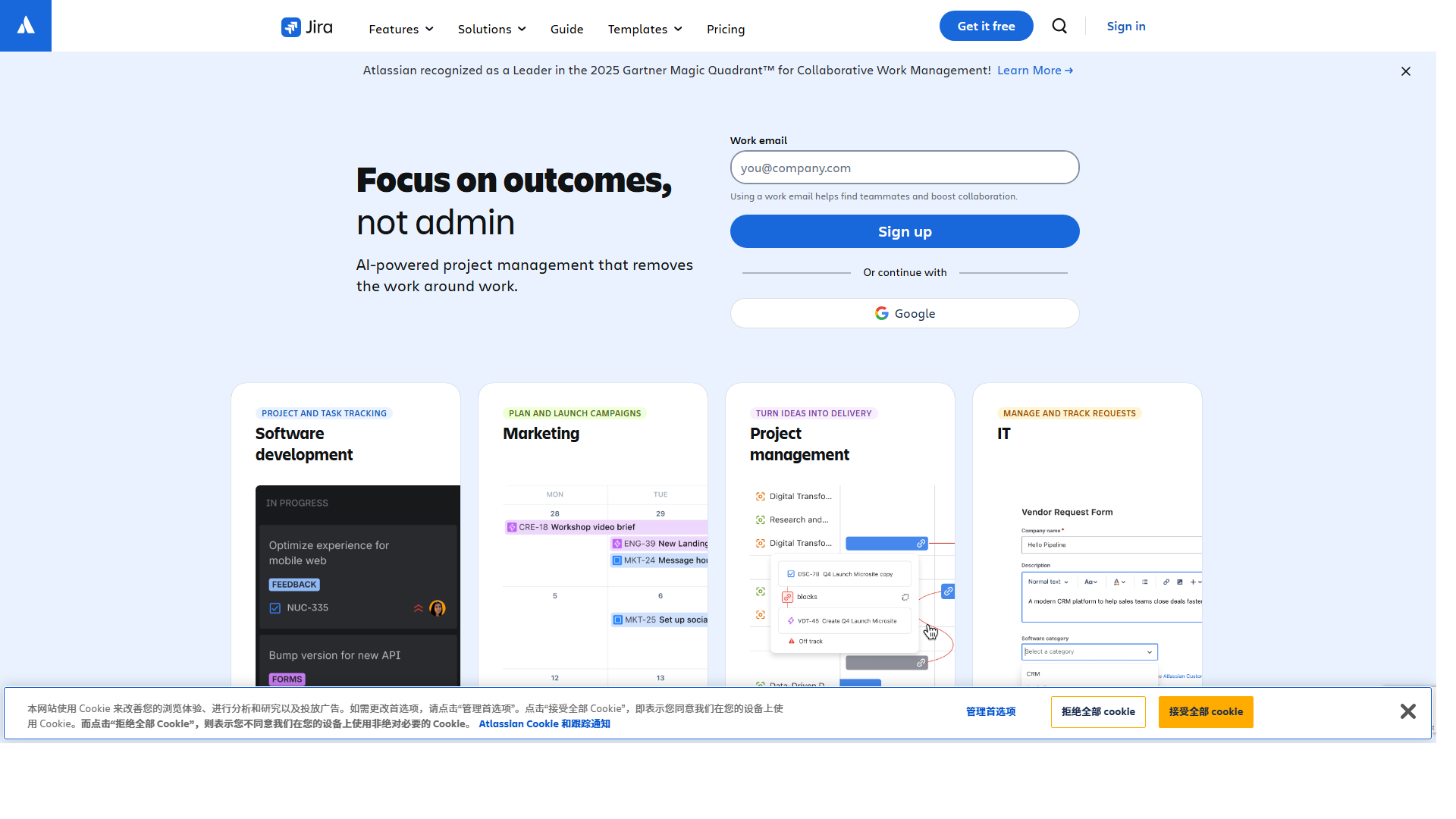Go to the Guide menu item
This screenshot has width=1456, height=819.
[x=566, y=29]
